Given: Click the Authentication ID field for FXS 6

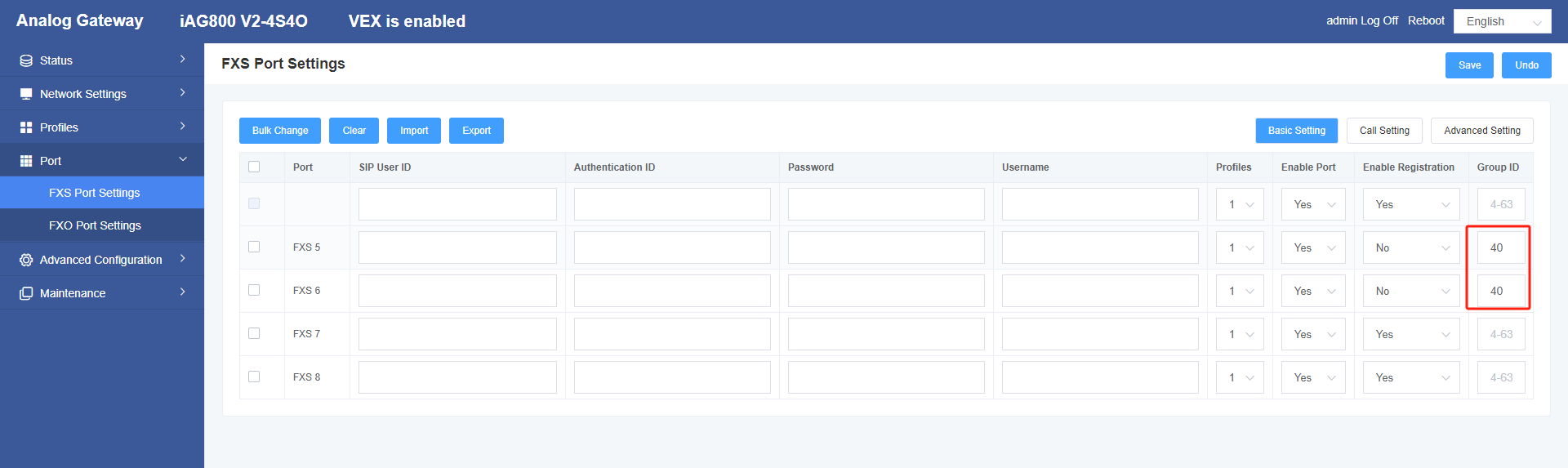Looking at the screenshot, I should click(x=672, y=291).
